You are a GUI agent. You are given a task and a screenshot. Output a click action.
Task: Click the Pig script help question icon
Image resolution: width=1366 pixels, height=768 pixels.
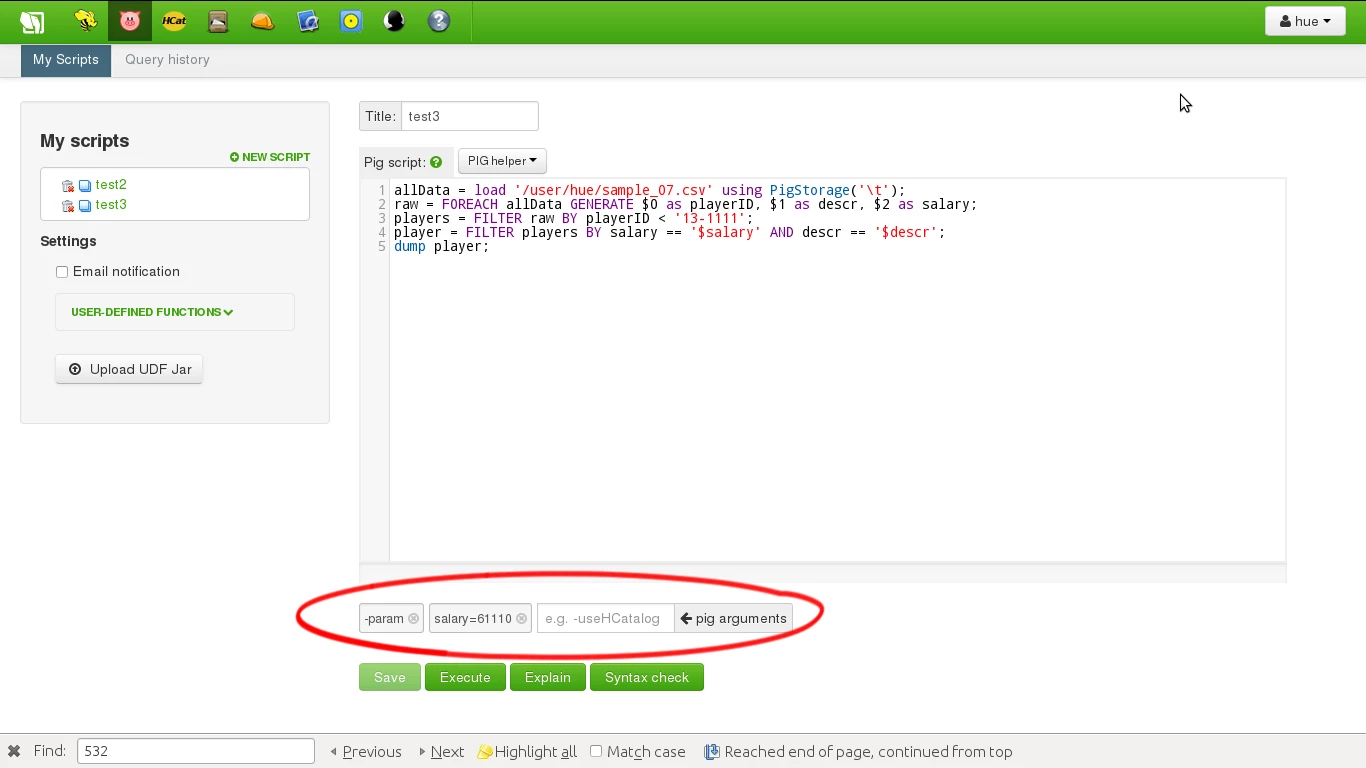pos(436,162)
